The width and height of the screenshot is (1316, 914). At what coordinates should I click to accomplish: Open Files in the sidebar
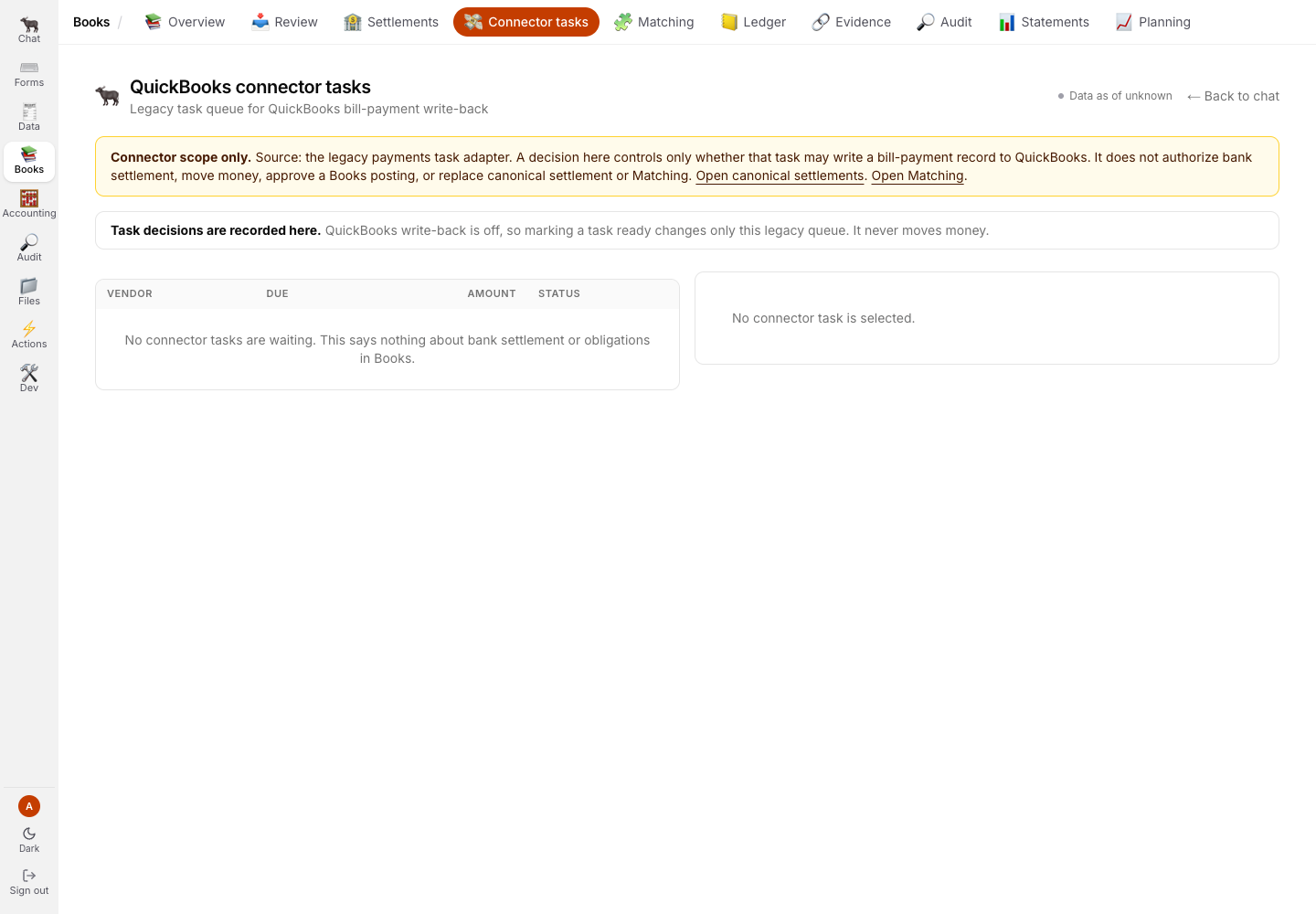point(29,292)
